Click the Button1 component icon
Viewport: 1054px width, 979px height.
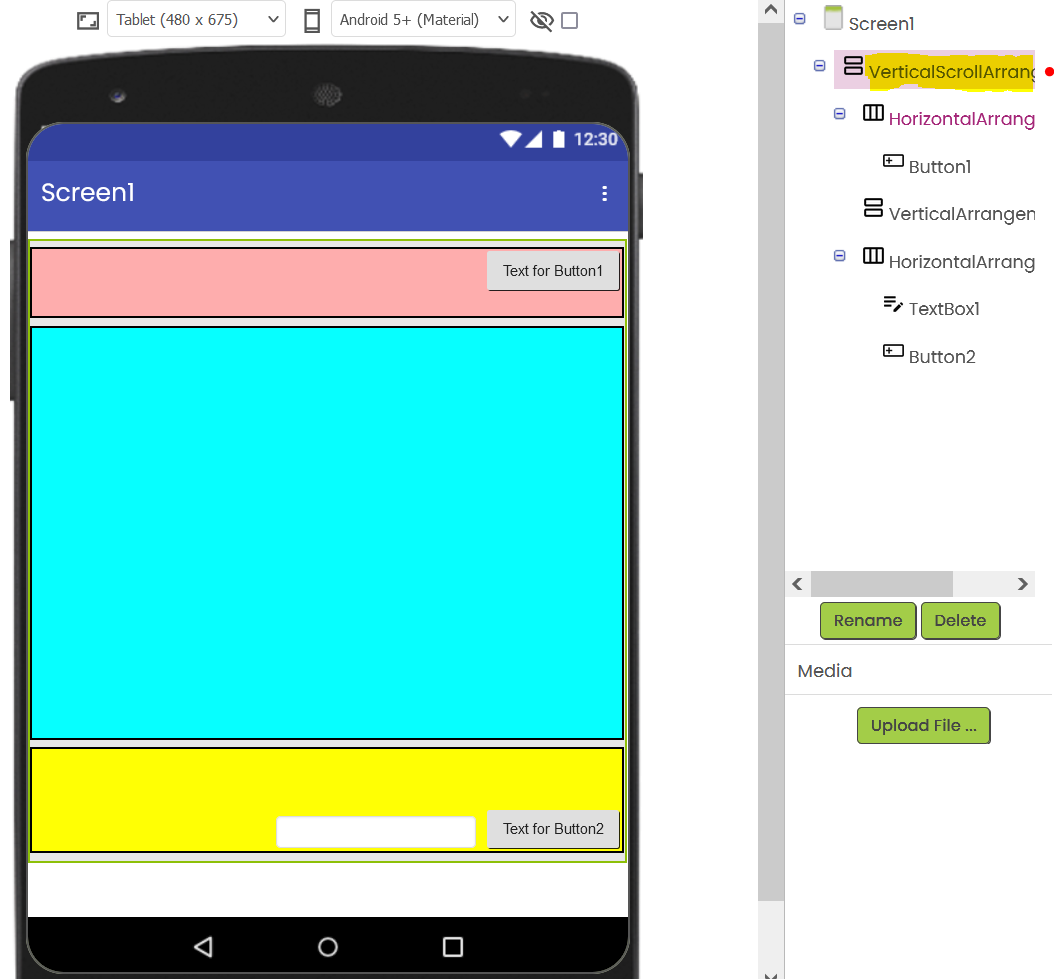pos(893,161)
